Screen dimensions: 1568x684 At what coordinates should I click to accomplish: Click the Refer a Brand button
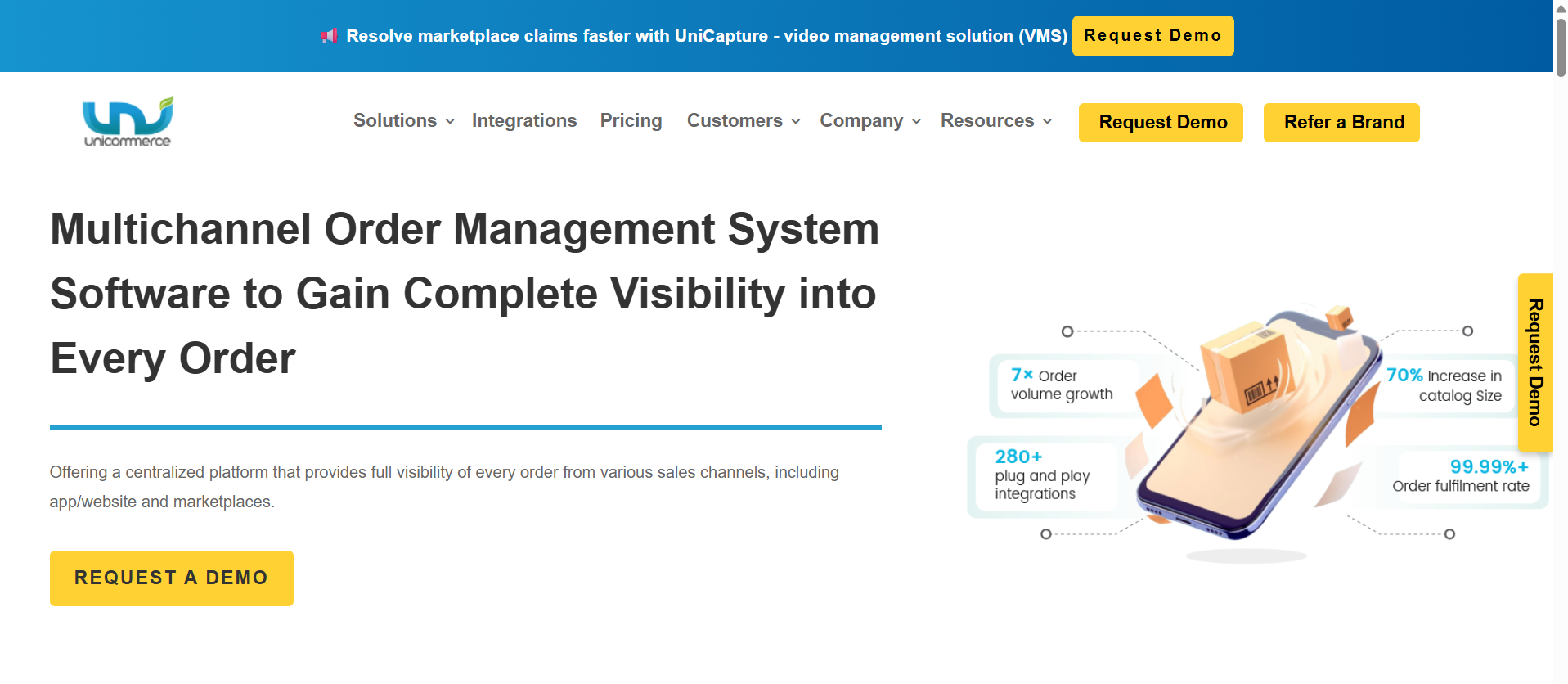1341,123
